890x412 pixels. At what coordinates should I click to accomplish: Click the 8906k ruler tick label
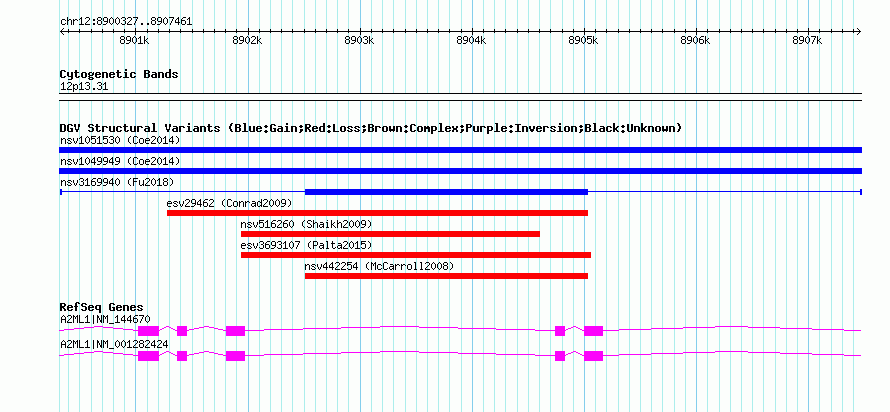coord(695,40)
